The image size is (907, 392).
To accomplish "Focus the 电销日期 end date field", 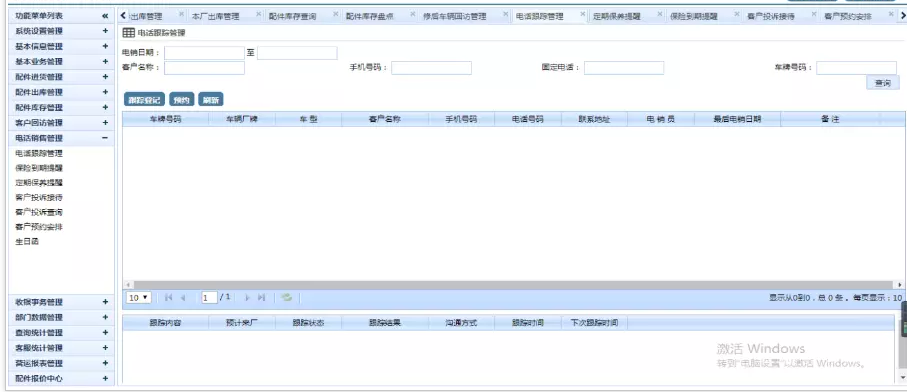I will click(x=297, y=53).
